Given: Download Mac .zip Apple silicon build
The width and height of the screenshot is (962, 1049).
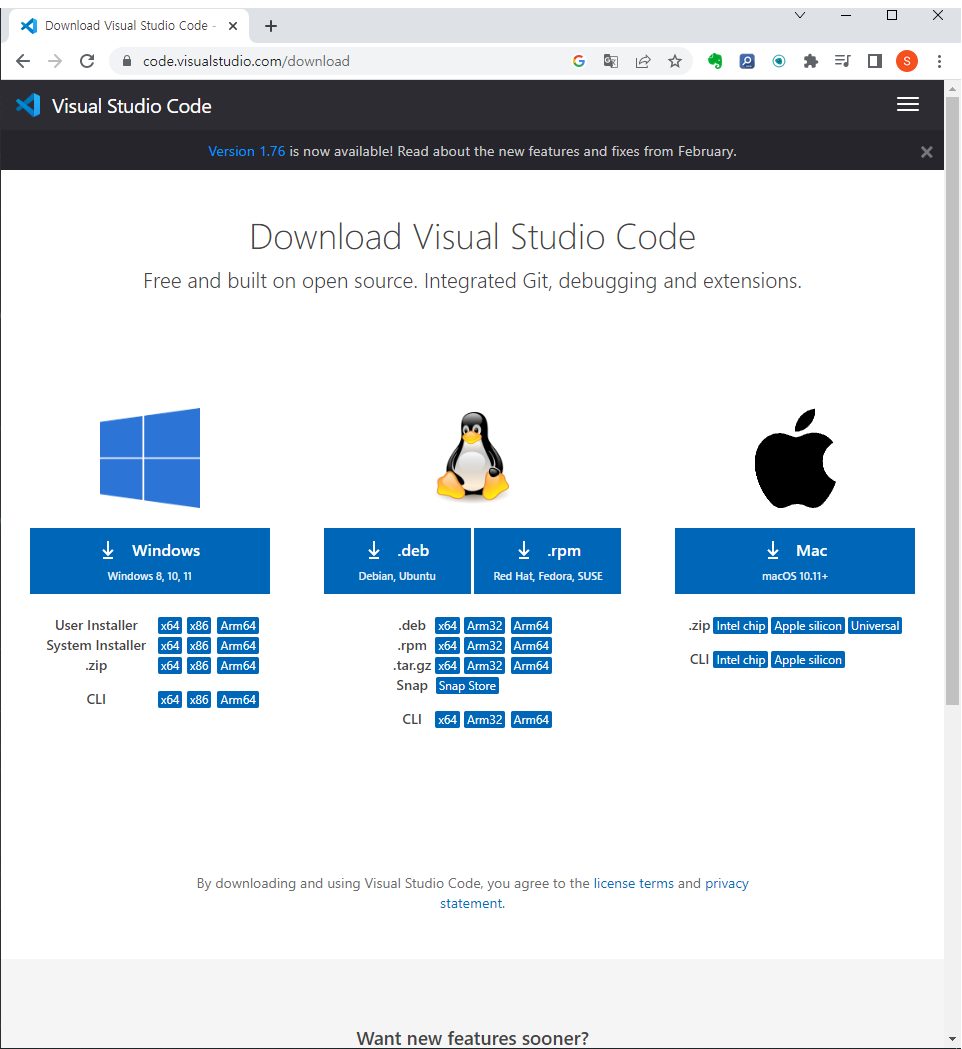Looking at the screenshot, I should [807, 626].
